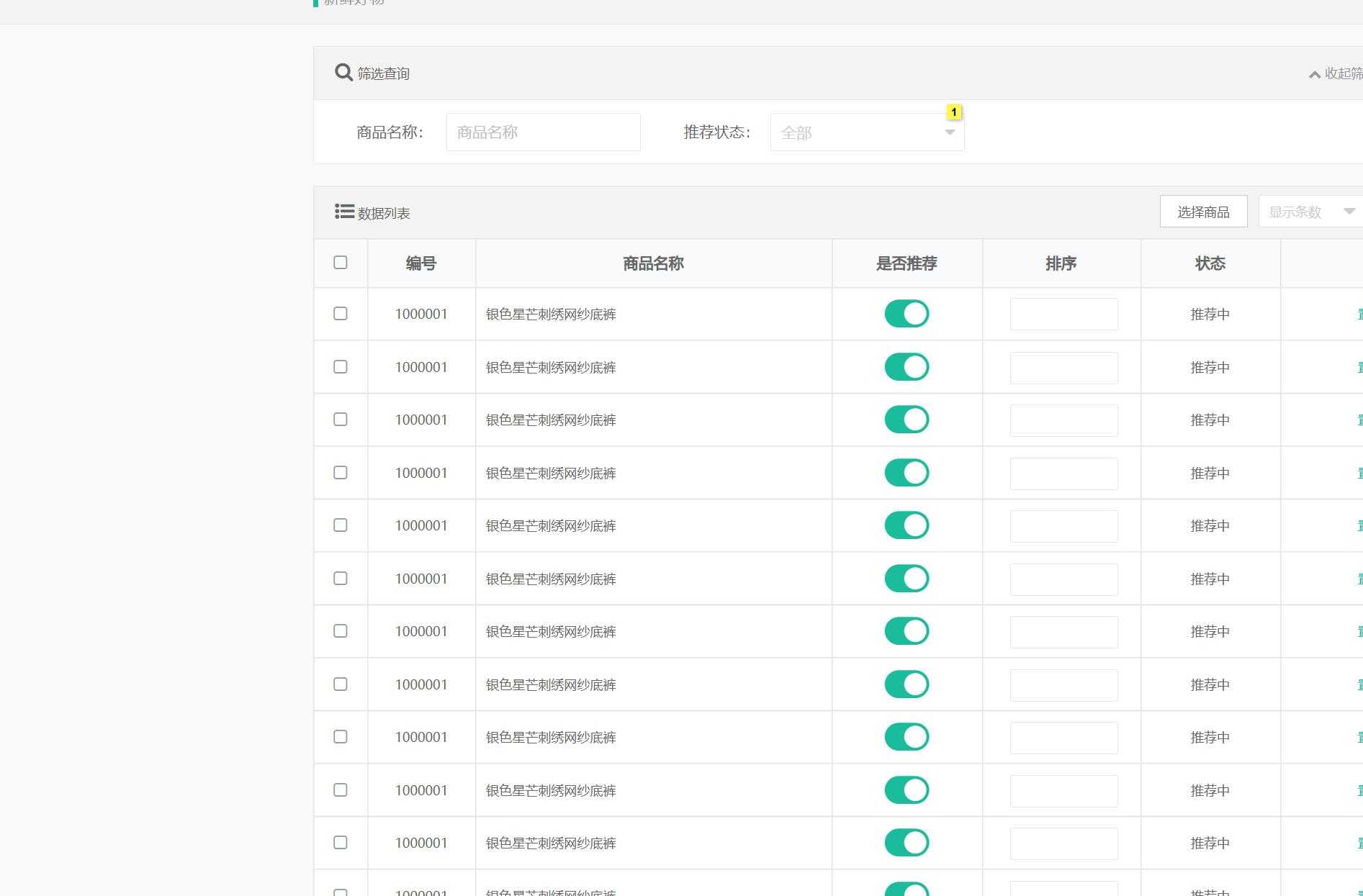The height and width of the screenshot is (896, 1363).
Task: Tick the select-all checkbox in table header
Action: (x=341, y=263)
